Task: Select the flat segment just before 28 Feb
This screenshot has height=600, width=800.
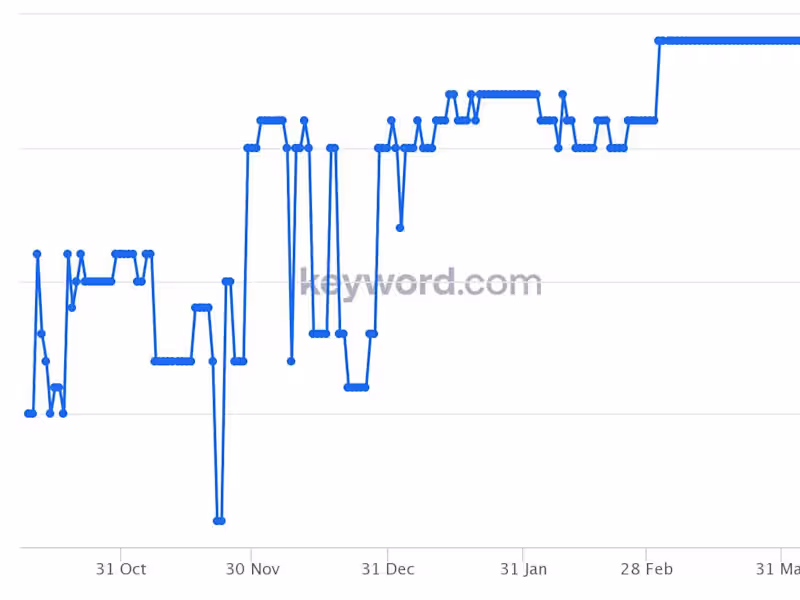Action: pyautogui.click(x=641, y=120)
